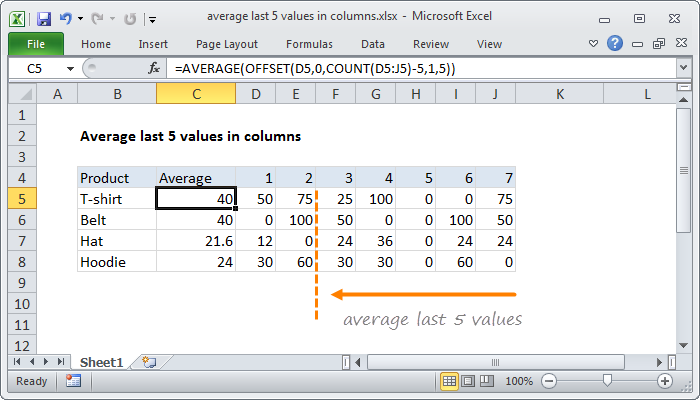Click the Name Box showing C5

pos(35,68)
